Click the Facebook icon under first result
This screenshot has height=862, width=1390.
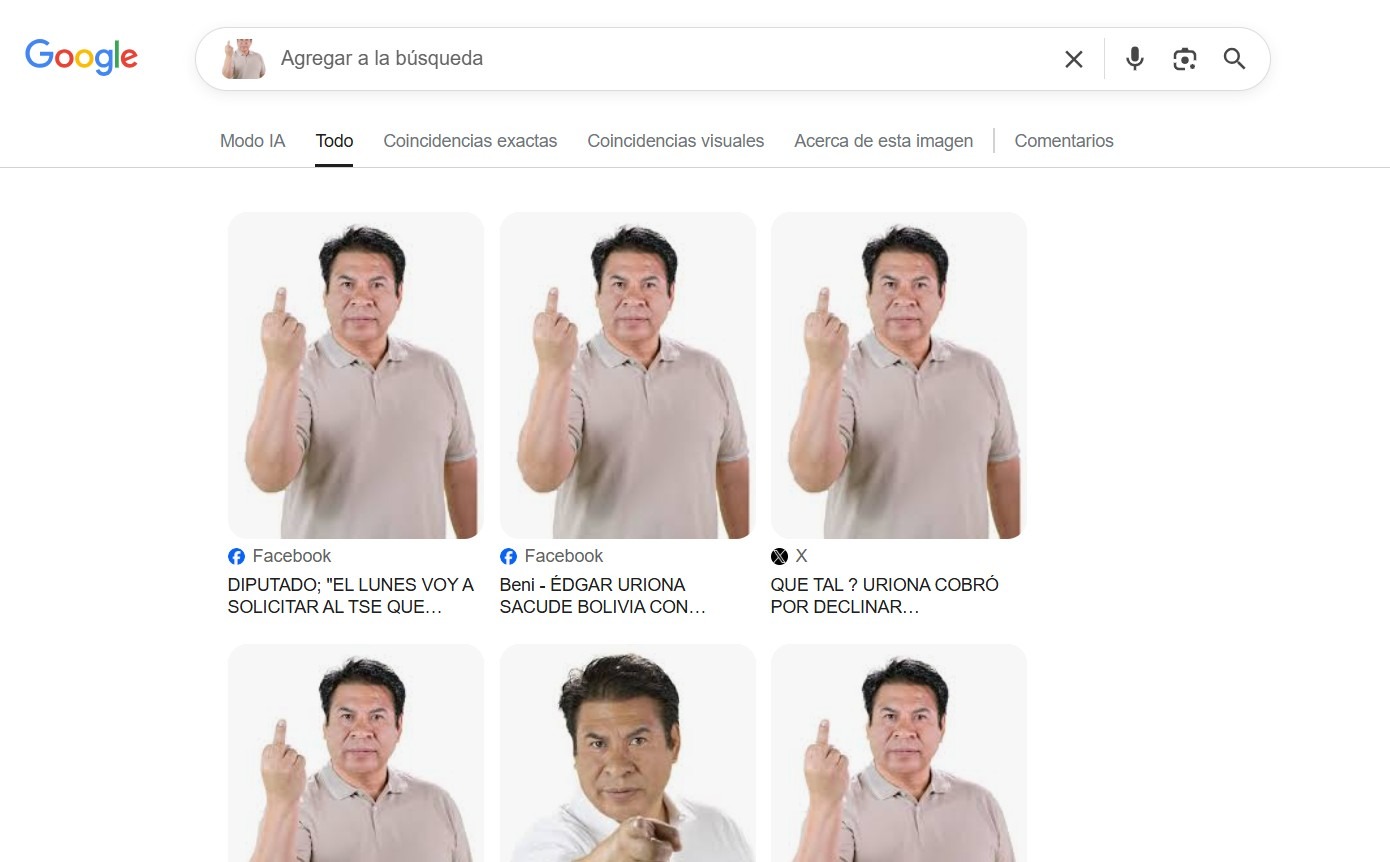[x=237, y=556]
